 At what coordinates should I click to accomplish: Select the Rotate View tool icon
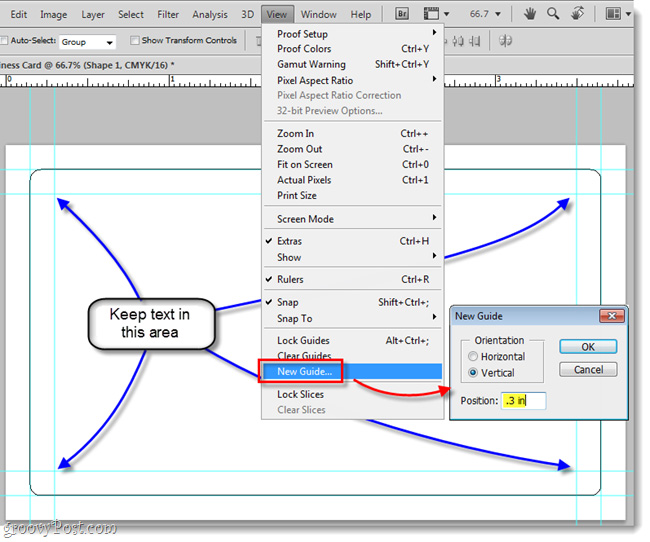[577, 14]
